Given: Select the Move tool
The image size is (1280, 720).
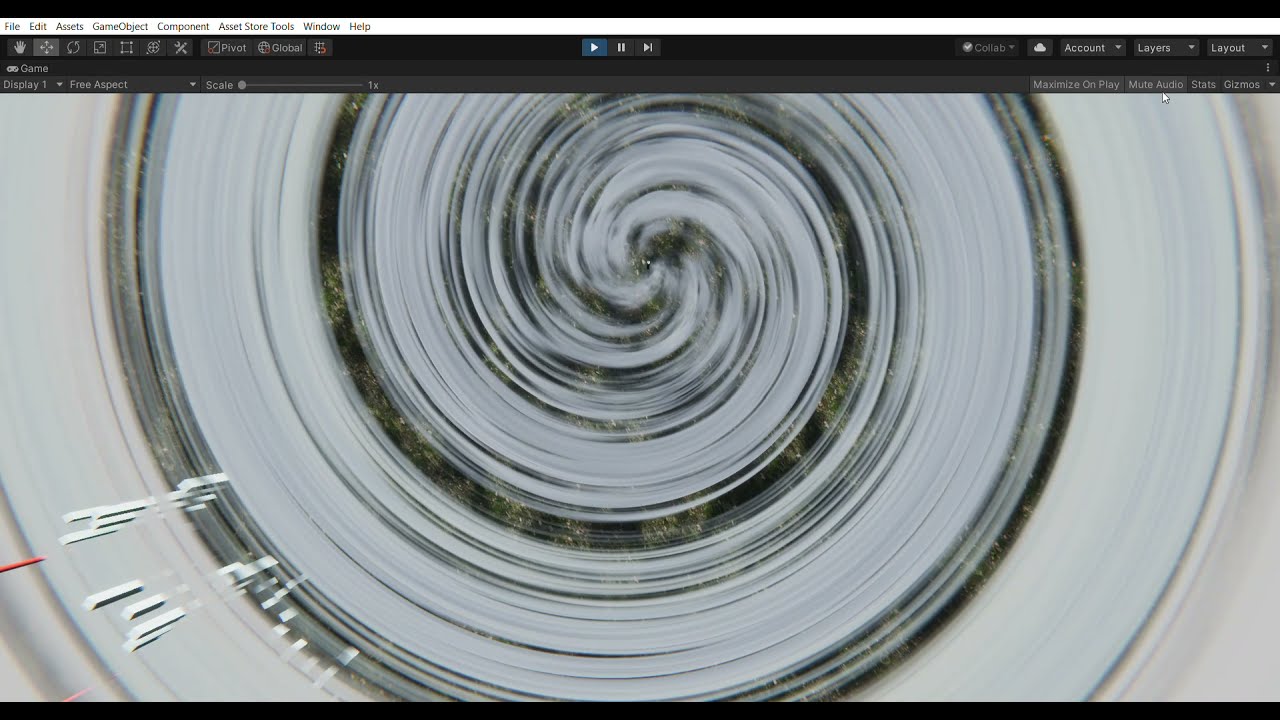Looking at the screenshot, I should click(46, 47).
